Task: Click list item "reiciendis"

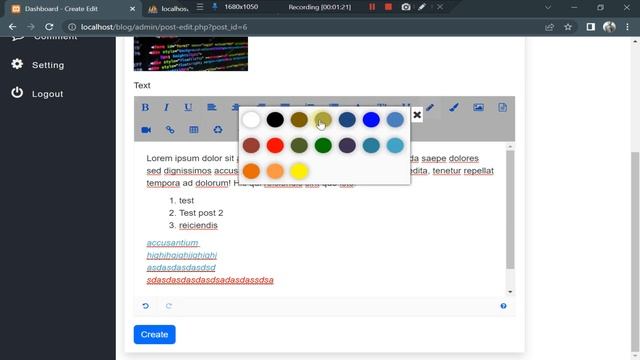Action: pos(198,225)
